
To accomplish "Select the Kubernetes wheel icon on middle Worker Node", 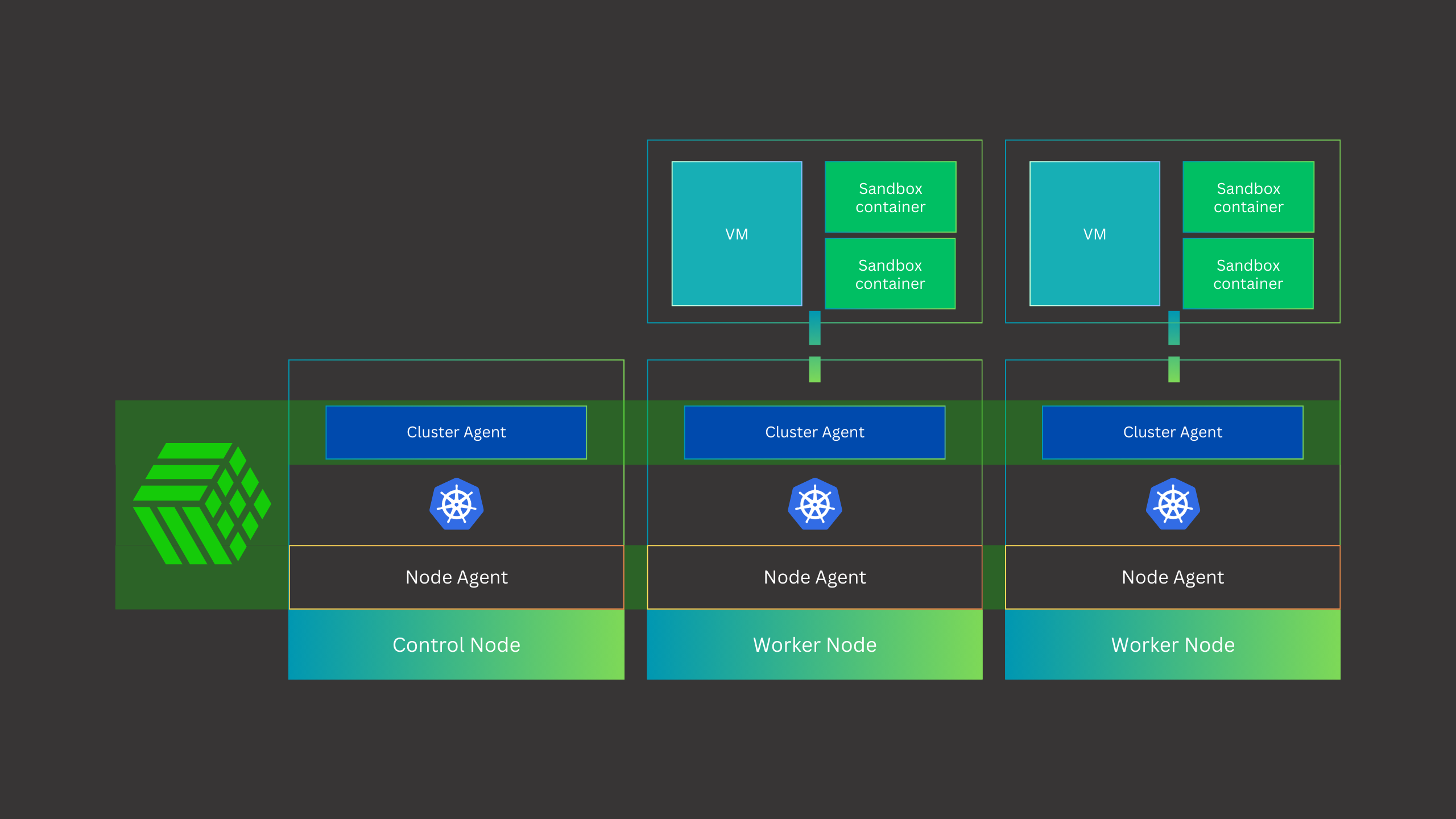I will coord(815,504).
